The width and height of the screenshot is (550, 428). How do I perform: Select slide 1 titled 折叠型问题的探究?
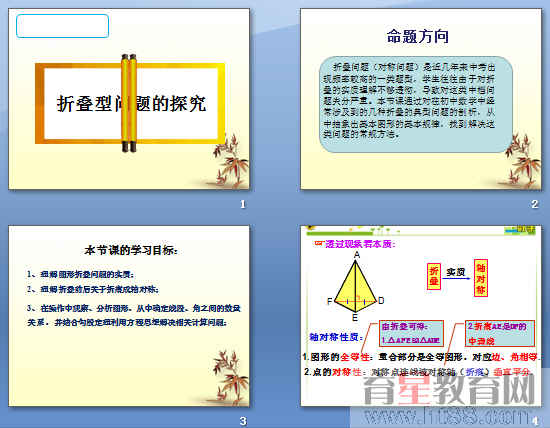click(129, 99)
